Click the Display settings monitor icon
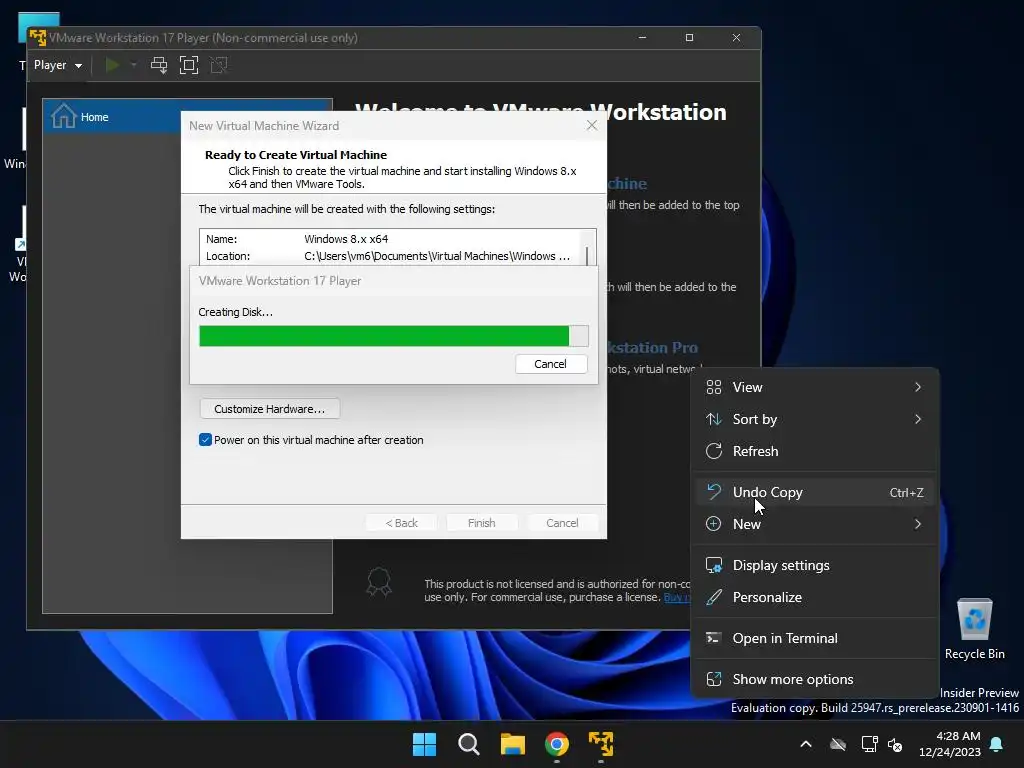This screenshot has height=768, width=1024. click(x=714, y=565)
